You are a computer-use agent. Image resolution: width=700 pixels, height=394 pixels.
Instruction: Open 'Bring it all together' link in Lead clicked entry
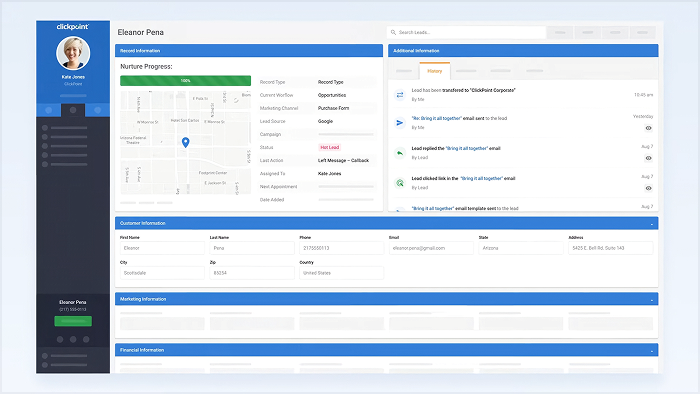pyautogui.click(x=481, y=178)
